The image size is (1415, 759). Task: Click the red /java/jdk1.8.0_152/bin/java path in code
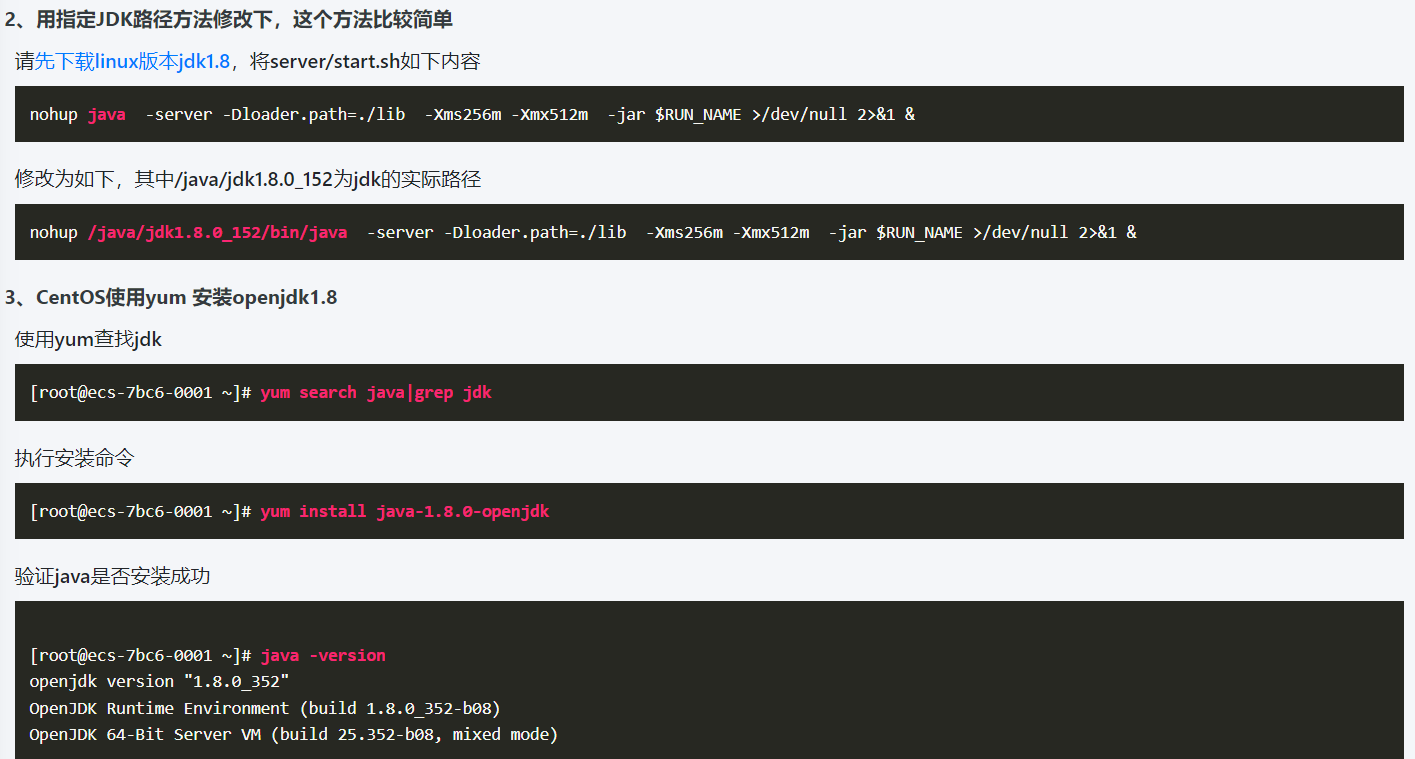pos(217,232)
